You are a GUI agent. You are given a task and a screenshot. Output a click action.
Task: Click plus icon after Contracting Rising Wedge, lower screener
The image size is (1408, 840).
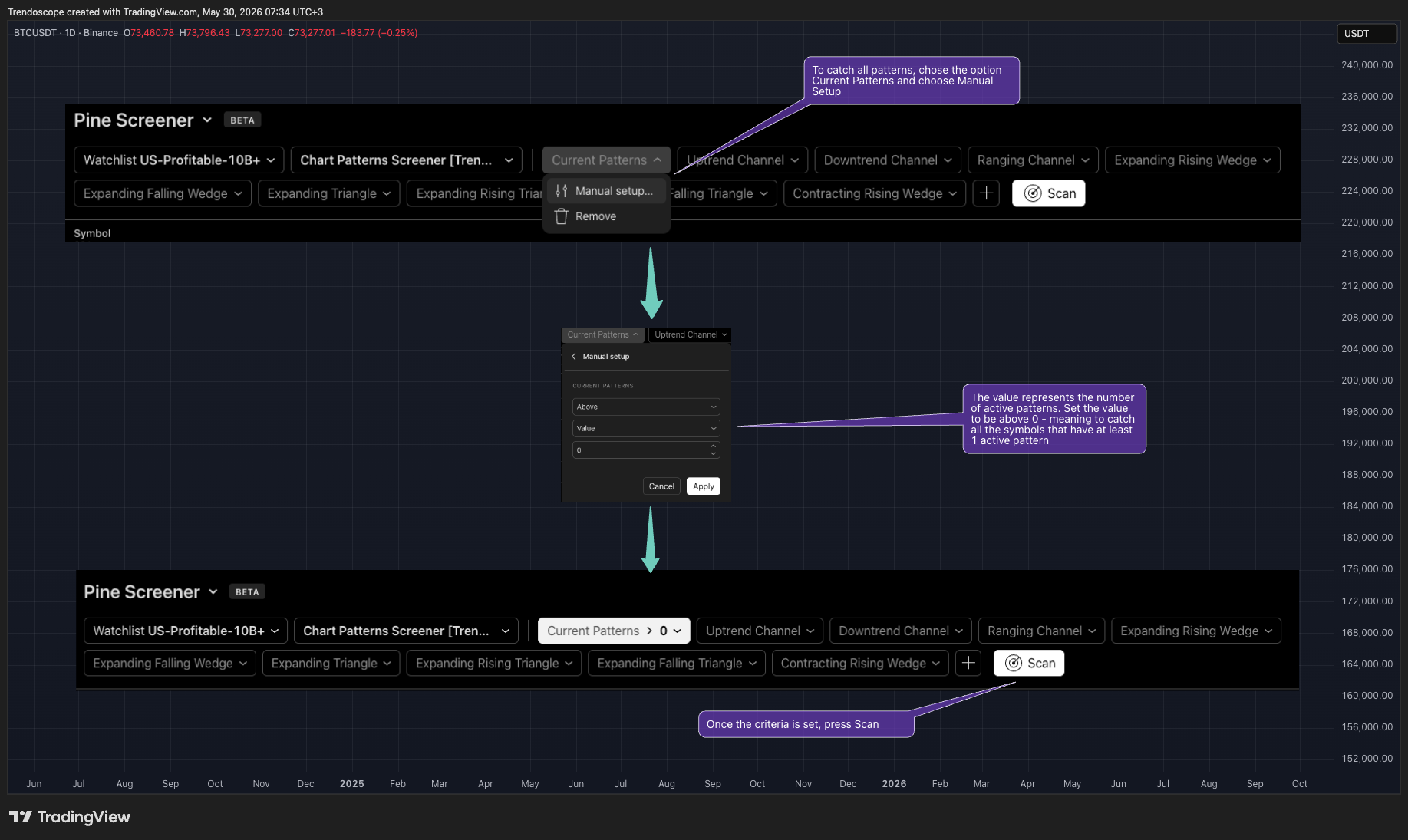coord(968,663)
